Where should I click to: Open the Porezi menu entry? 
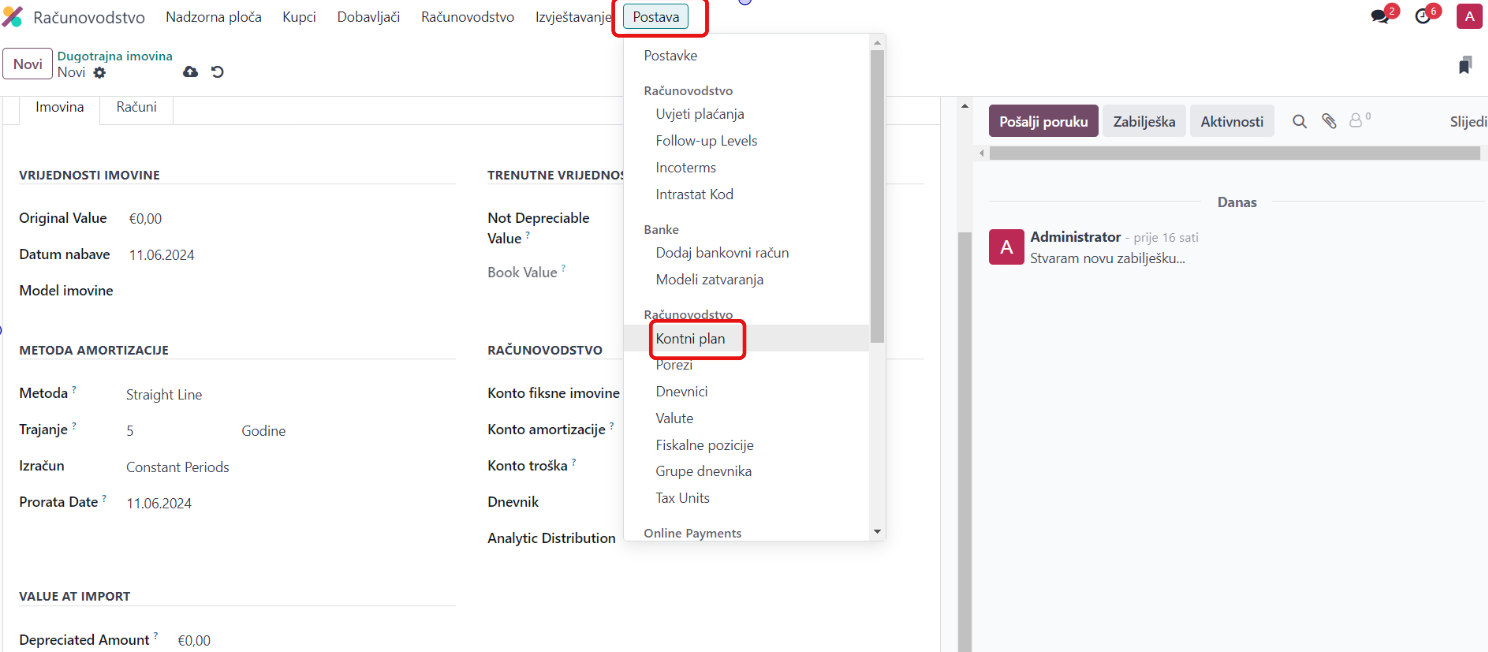[674, 365]
